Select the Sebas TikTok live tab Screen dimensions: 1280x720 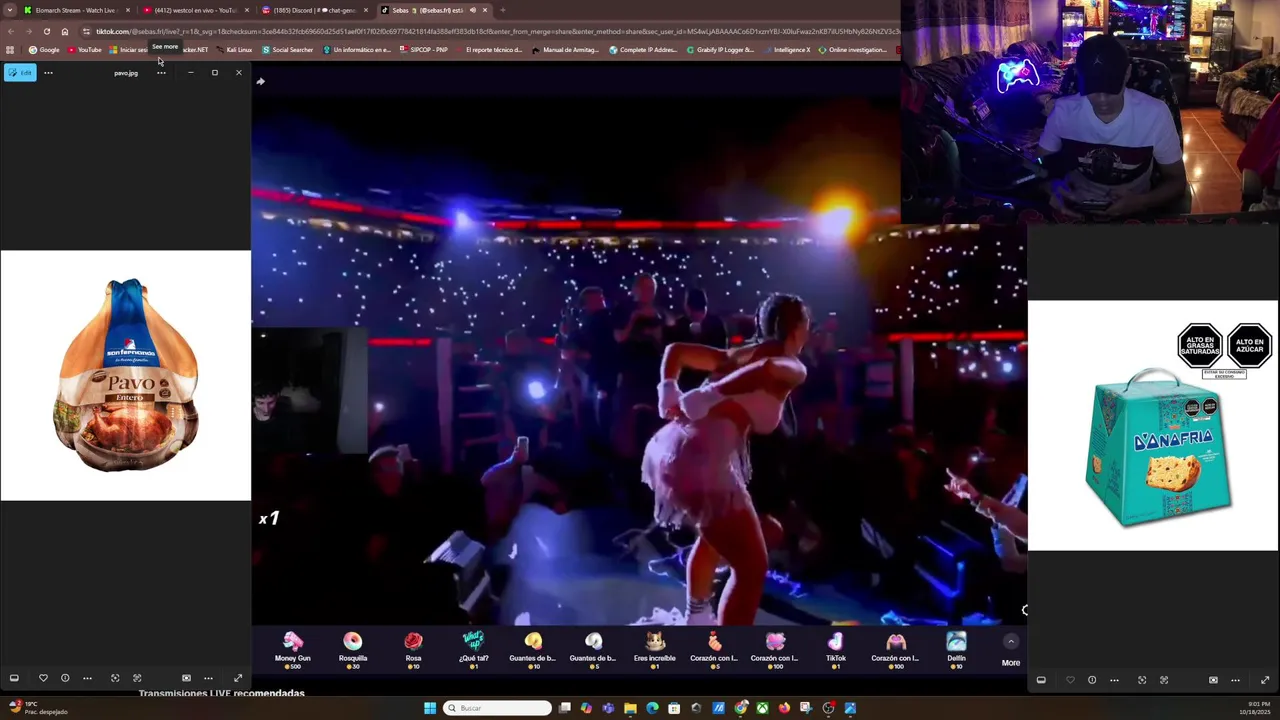pos(433,10)
